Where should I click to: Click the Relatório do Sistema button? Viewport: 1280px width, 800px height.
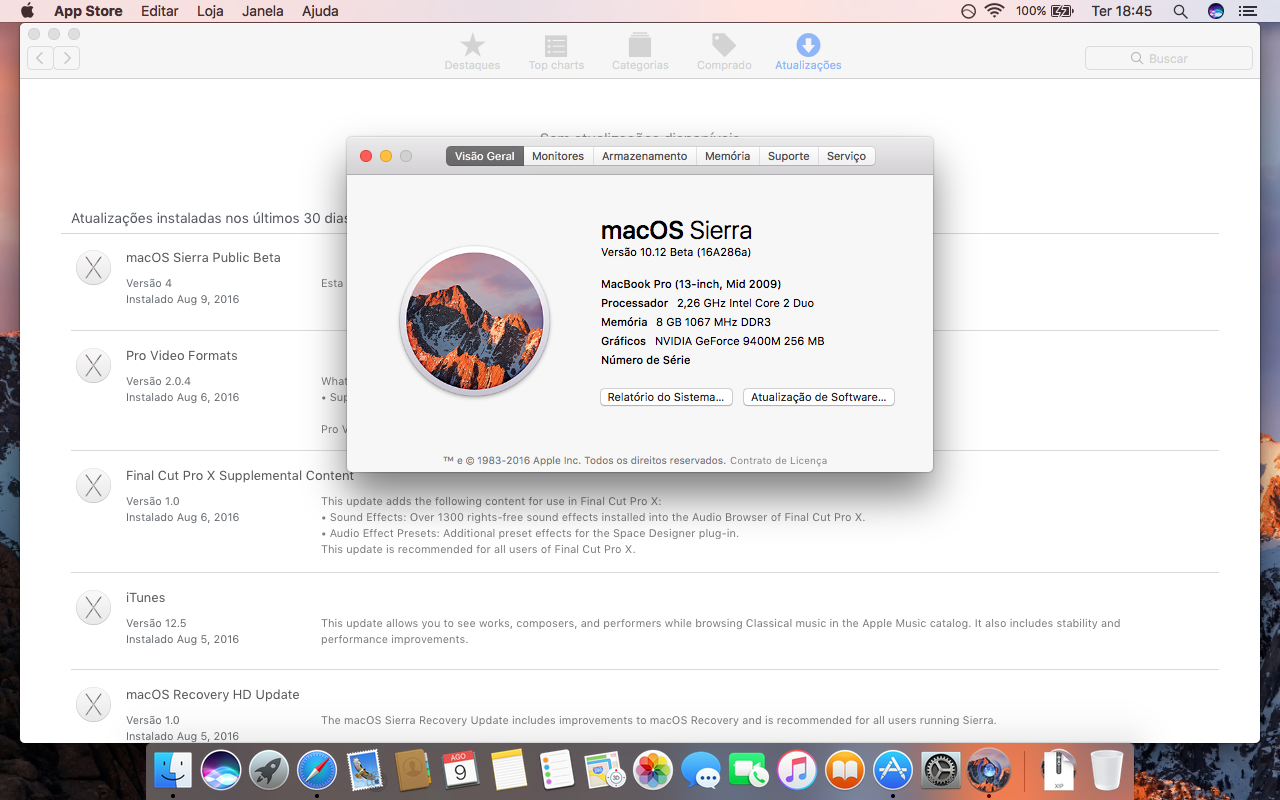click(x=666, y=397)
